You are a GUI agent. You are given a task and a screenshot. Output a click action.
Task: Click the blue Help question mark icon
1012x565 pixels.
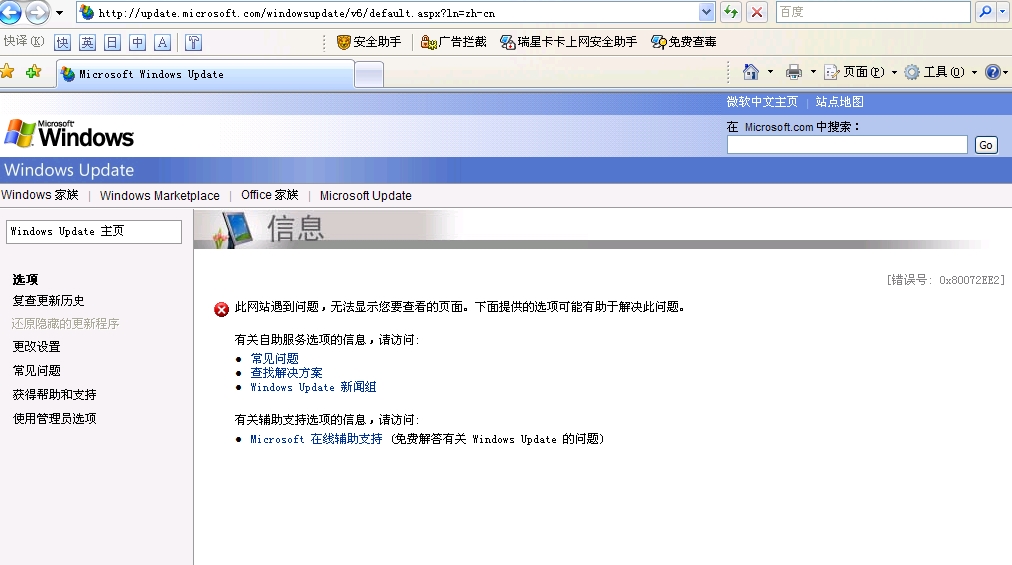point(993,72)
